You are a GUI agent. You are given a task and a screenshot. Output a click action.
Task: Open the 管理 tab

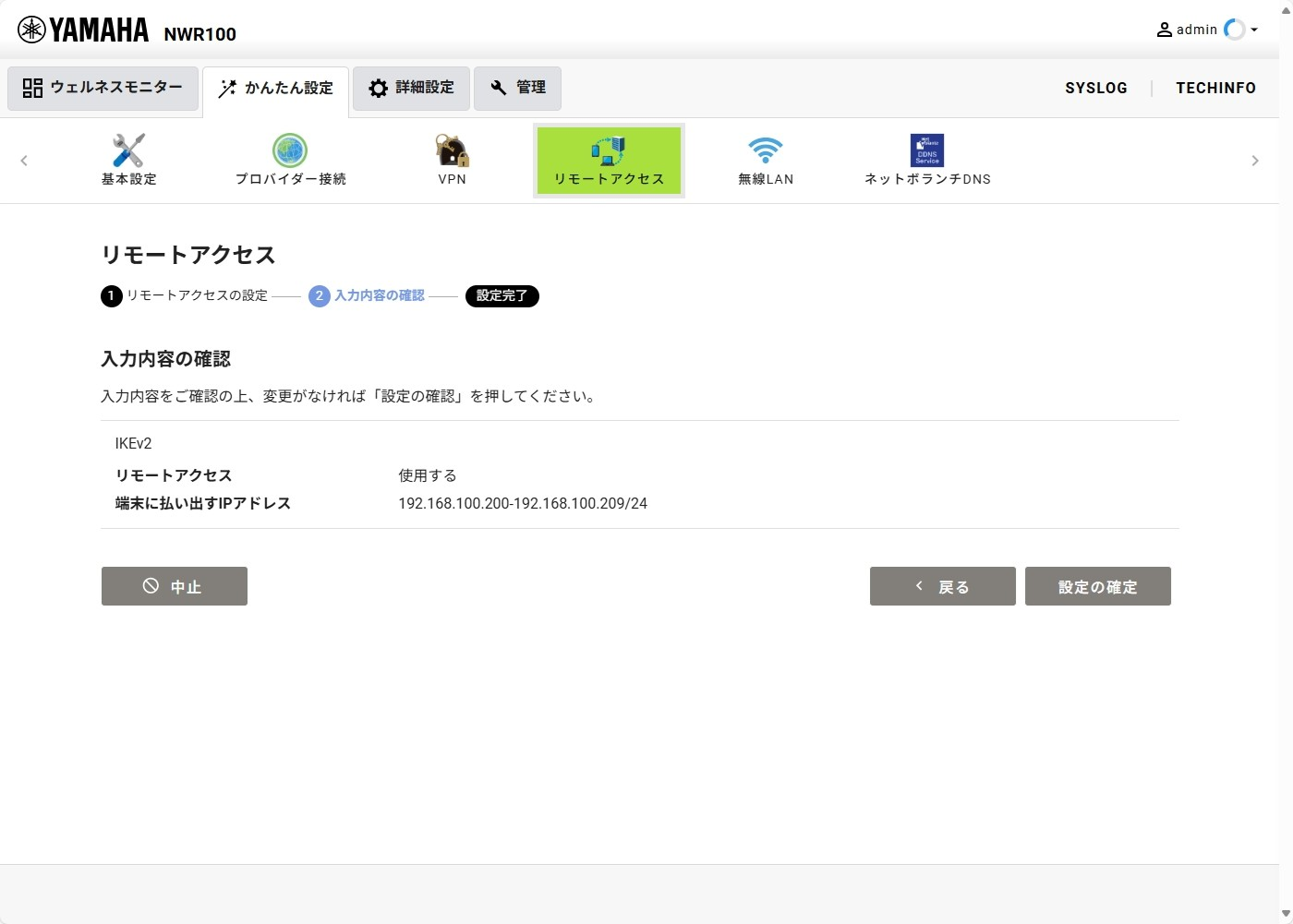coord(517,88)
